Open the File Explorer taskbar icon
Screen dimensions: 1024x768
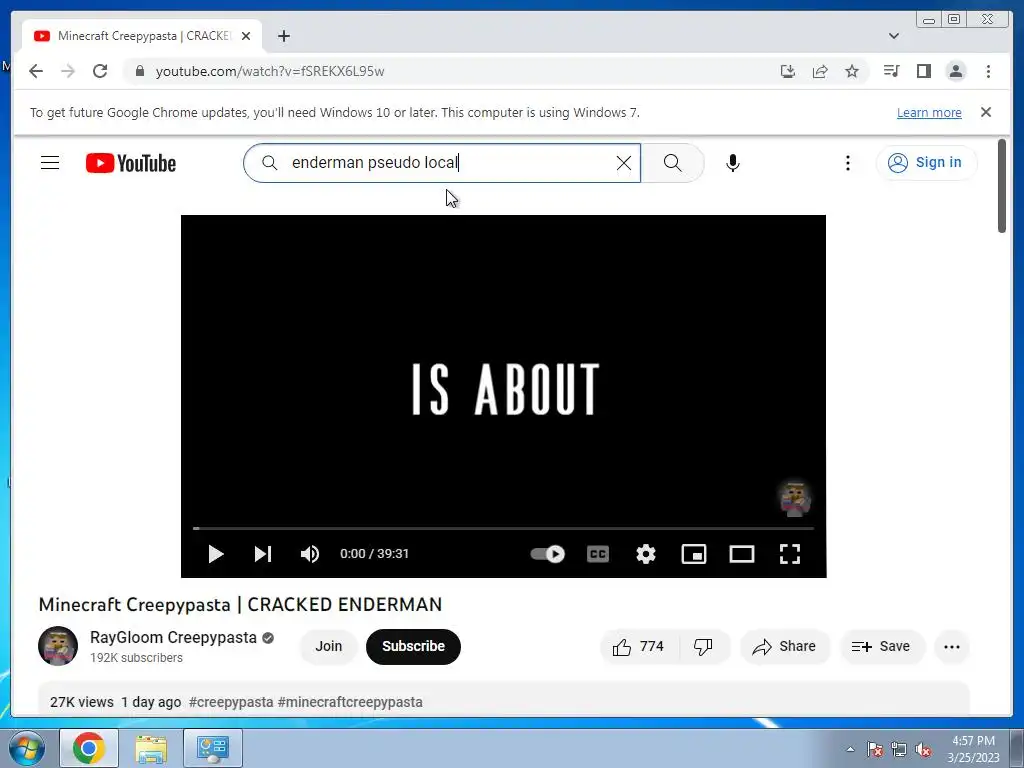pyautogui.click(x=151, y=748)
